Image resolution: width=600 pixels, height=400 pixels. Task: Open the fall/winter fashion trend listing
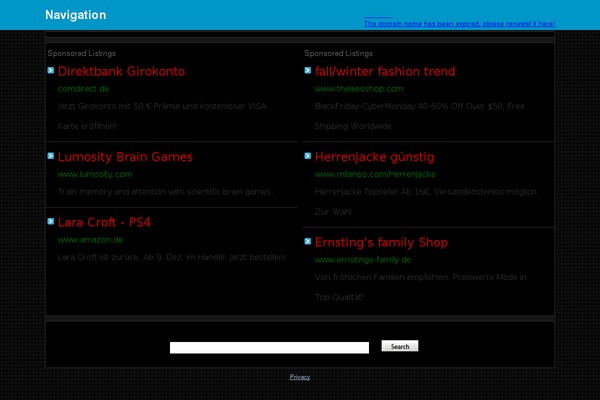[x=385, y=71]
